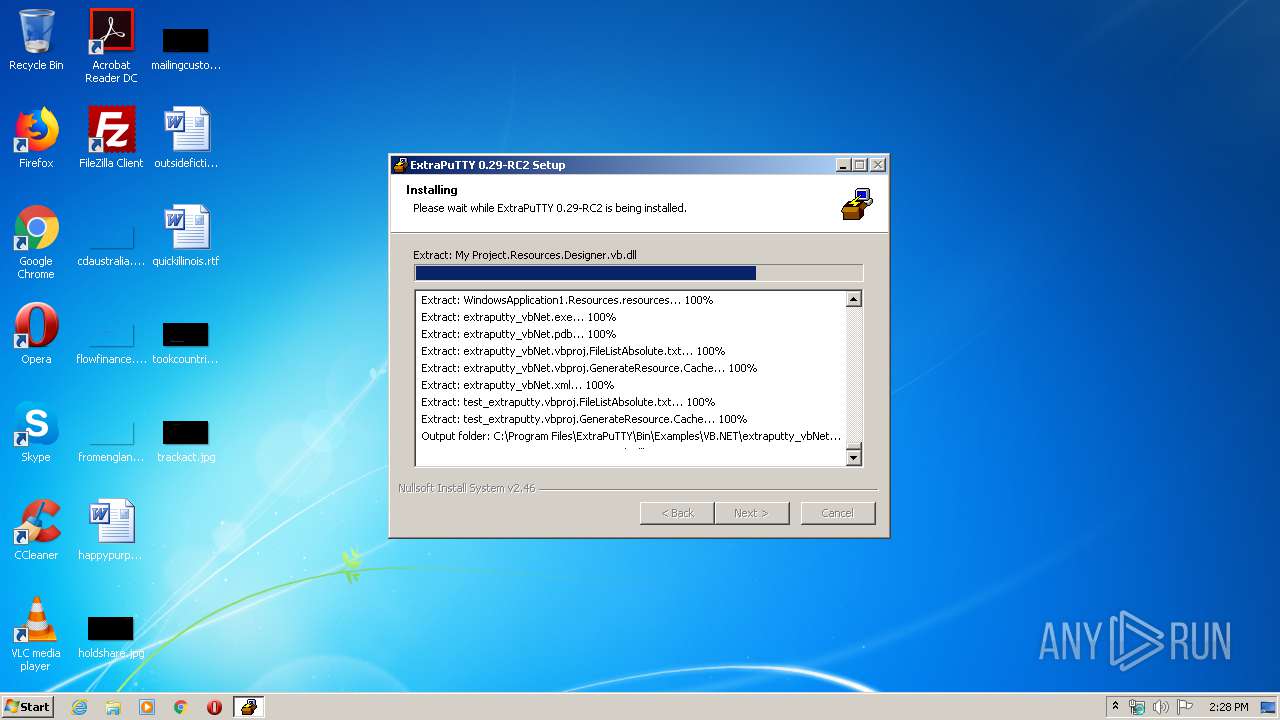Launch VLC media player shortcut
The height and width of the screenshot is (720, 1280).
pos(36,634)
